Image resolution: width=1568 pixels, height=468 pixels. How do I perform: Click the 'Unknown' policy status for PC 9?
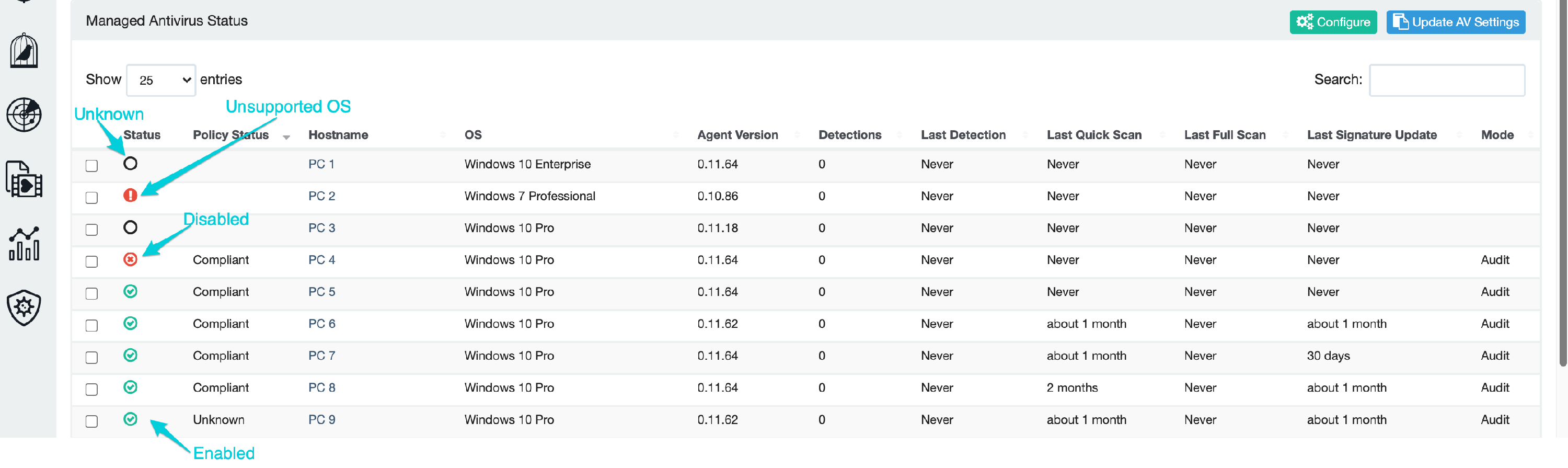tap(218, 420)
